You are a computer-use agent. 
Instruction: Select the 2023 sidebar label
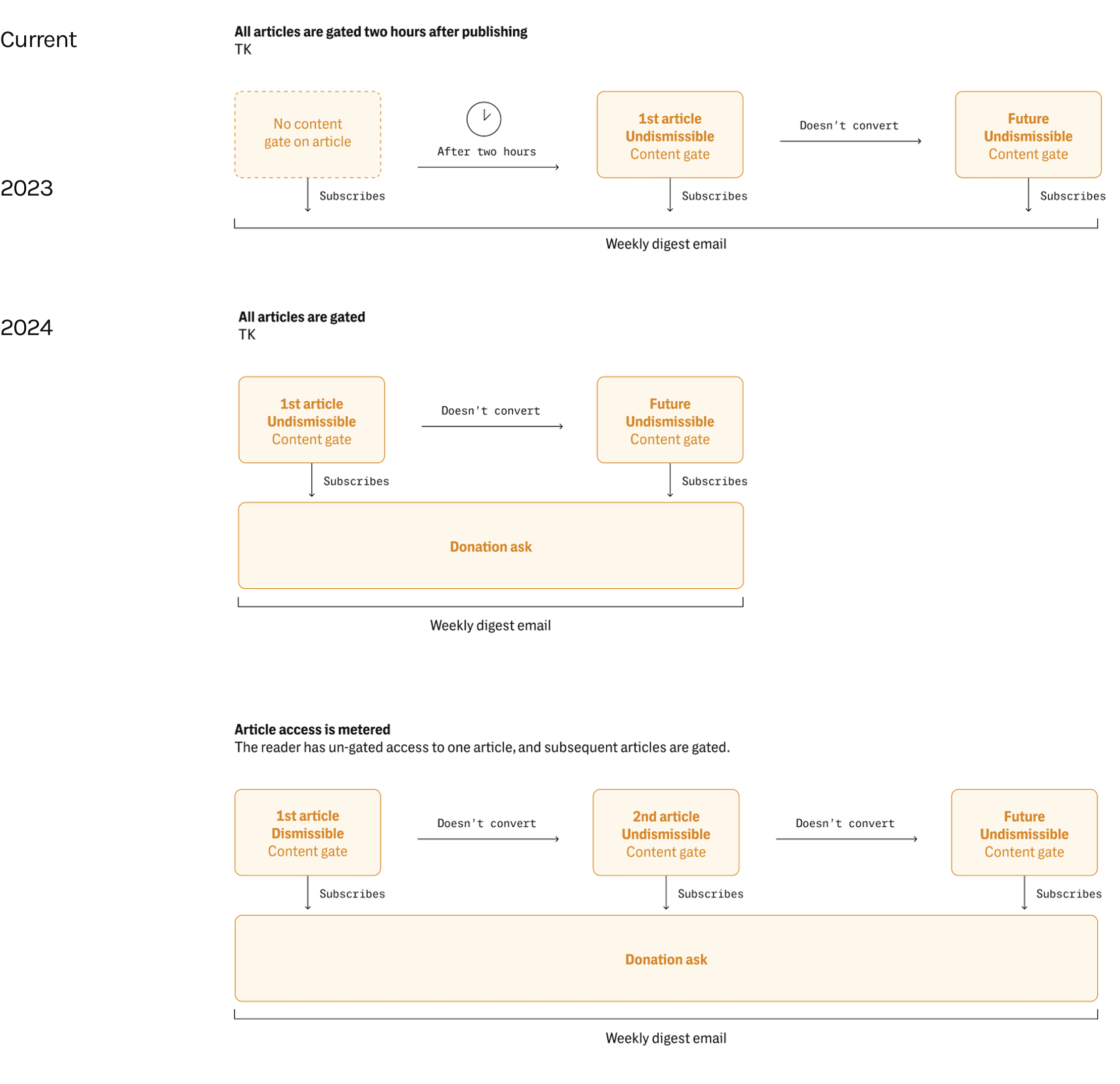[27, 188]
